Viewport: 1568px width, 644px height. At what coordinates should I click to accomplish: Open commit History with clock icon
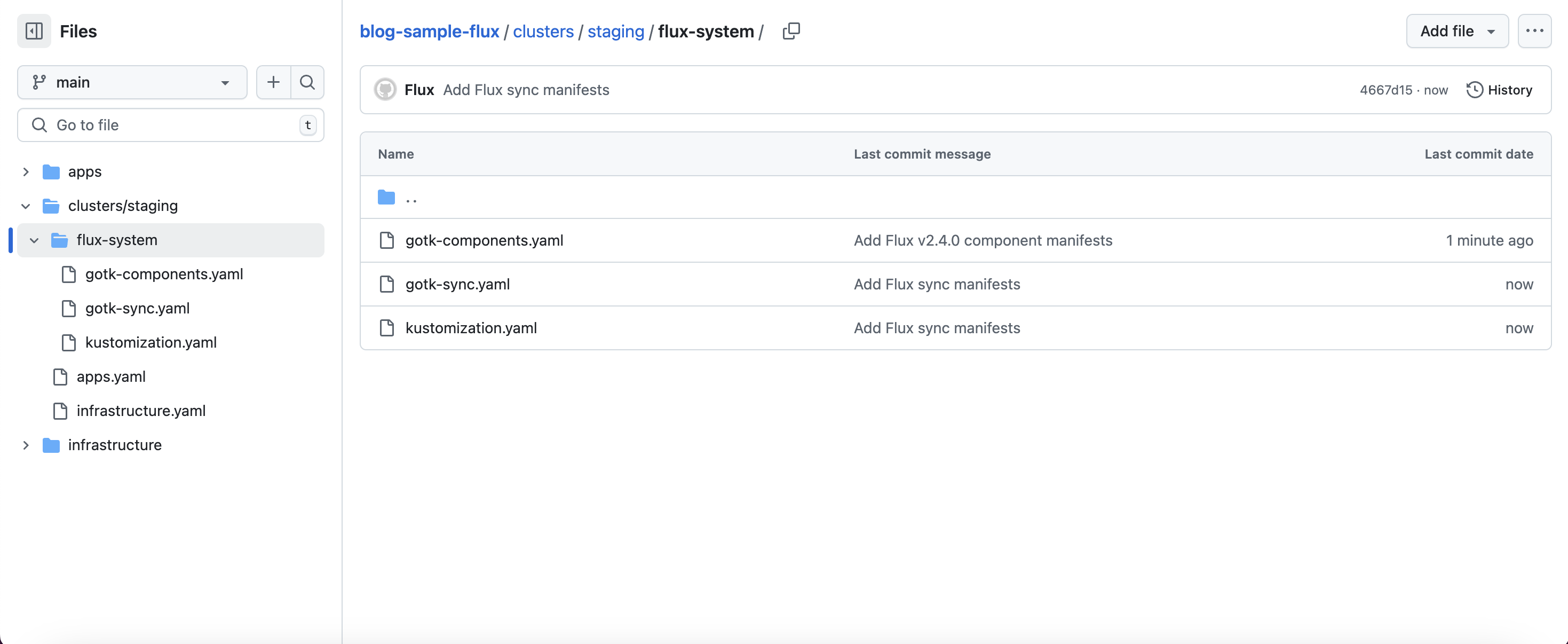click(1499, 90)
